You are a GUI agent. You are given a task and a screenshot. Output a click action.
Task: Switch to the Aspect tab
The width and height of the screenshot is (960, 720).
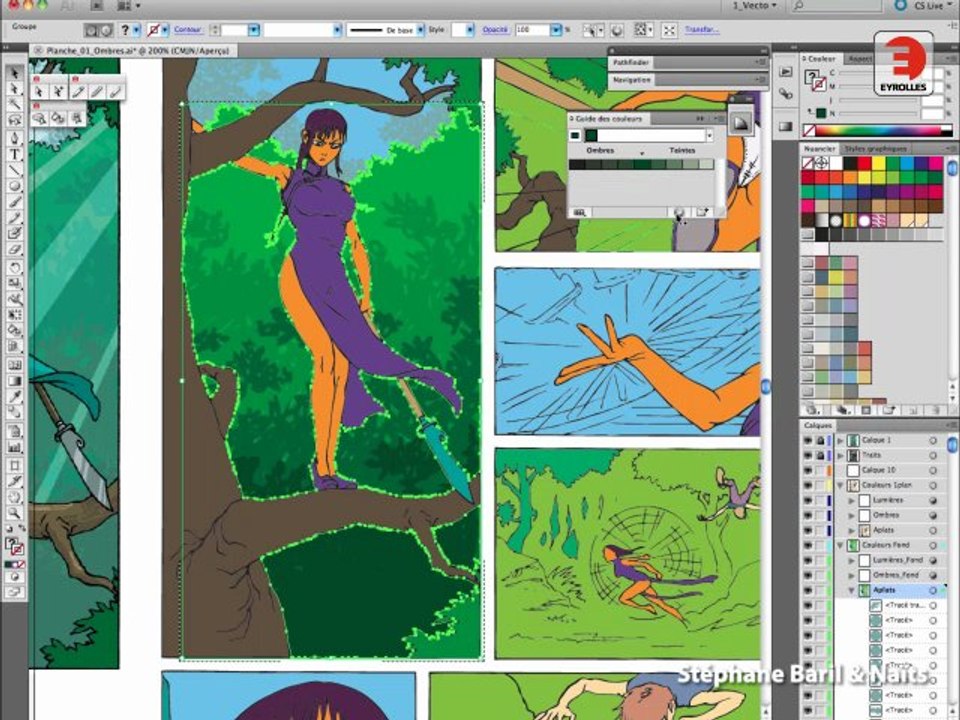pos(860,59)
